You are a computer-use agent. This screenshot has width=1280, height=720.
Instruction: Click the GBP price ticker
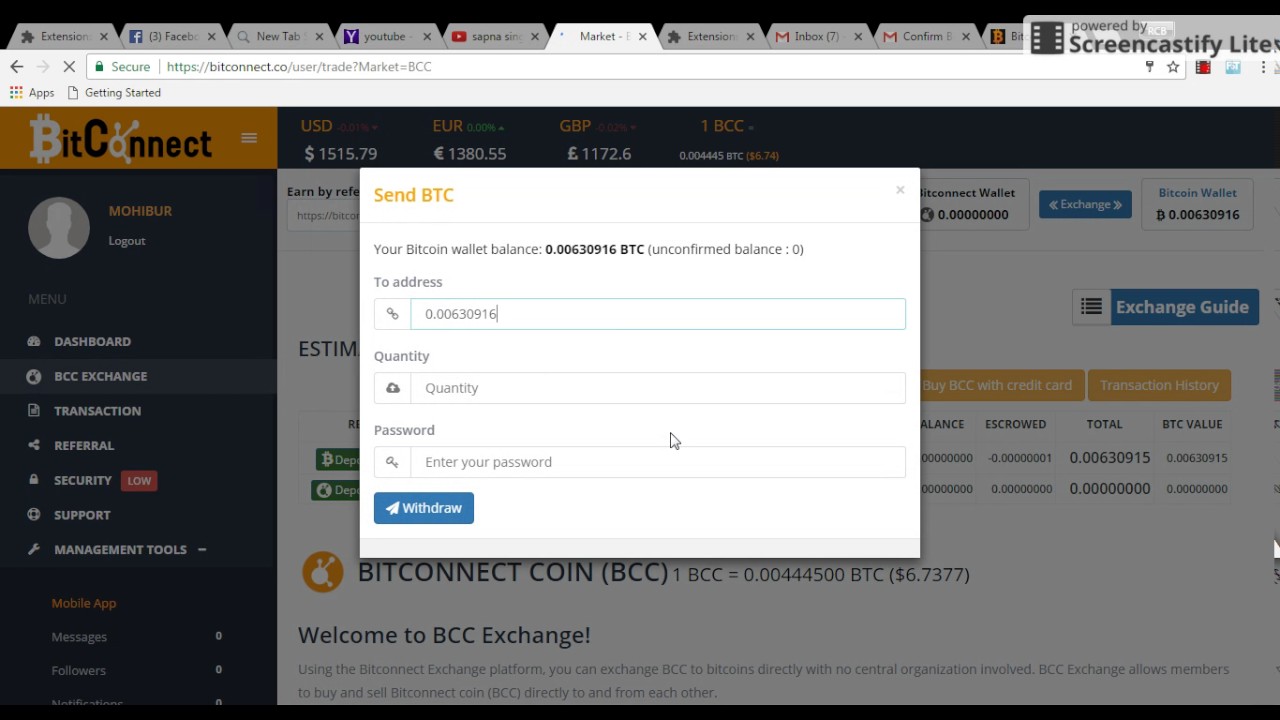click(x=598, y=140)
